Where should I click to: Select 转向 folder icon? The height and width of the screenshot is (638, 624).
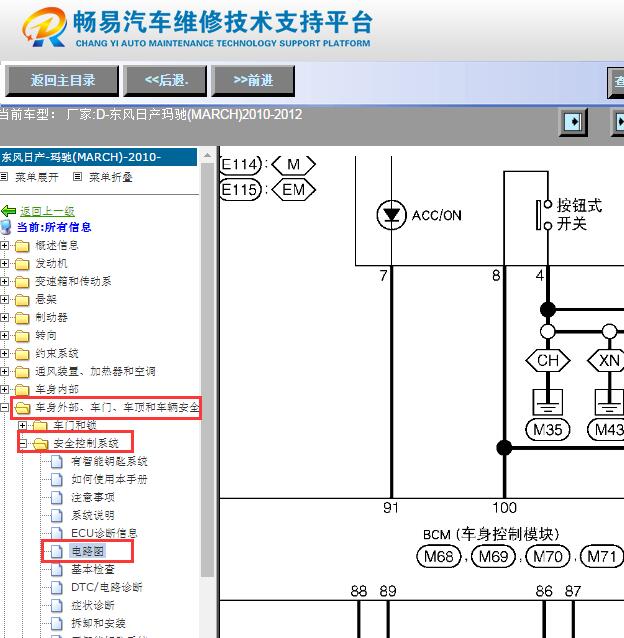tap(22, 336)
